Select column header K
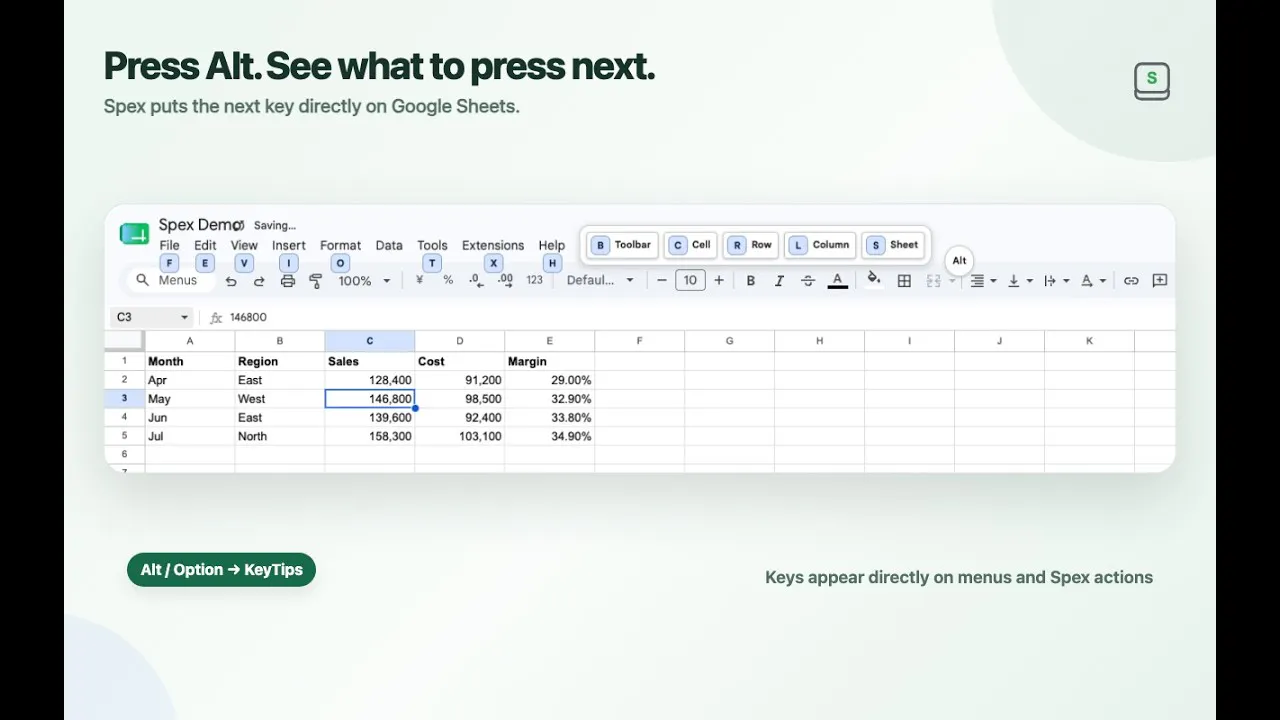The width and height of the screenshot is (1280, 720). pos(1090,341)
